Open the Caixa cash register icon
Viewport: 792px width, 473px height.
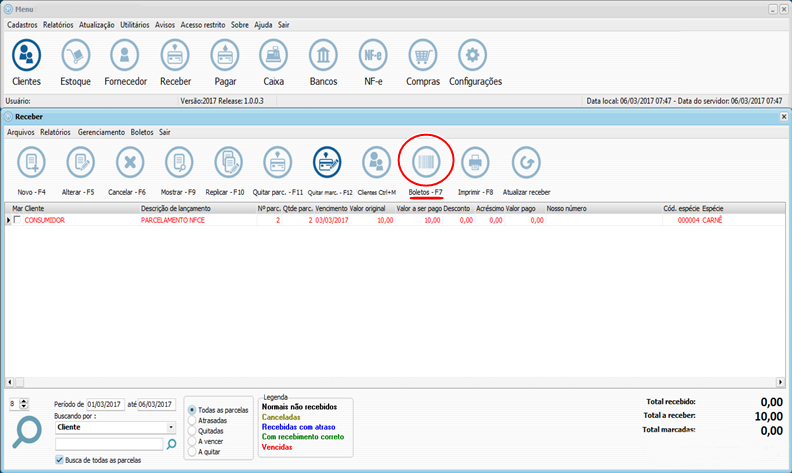273,55
